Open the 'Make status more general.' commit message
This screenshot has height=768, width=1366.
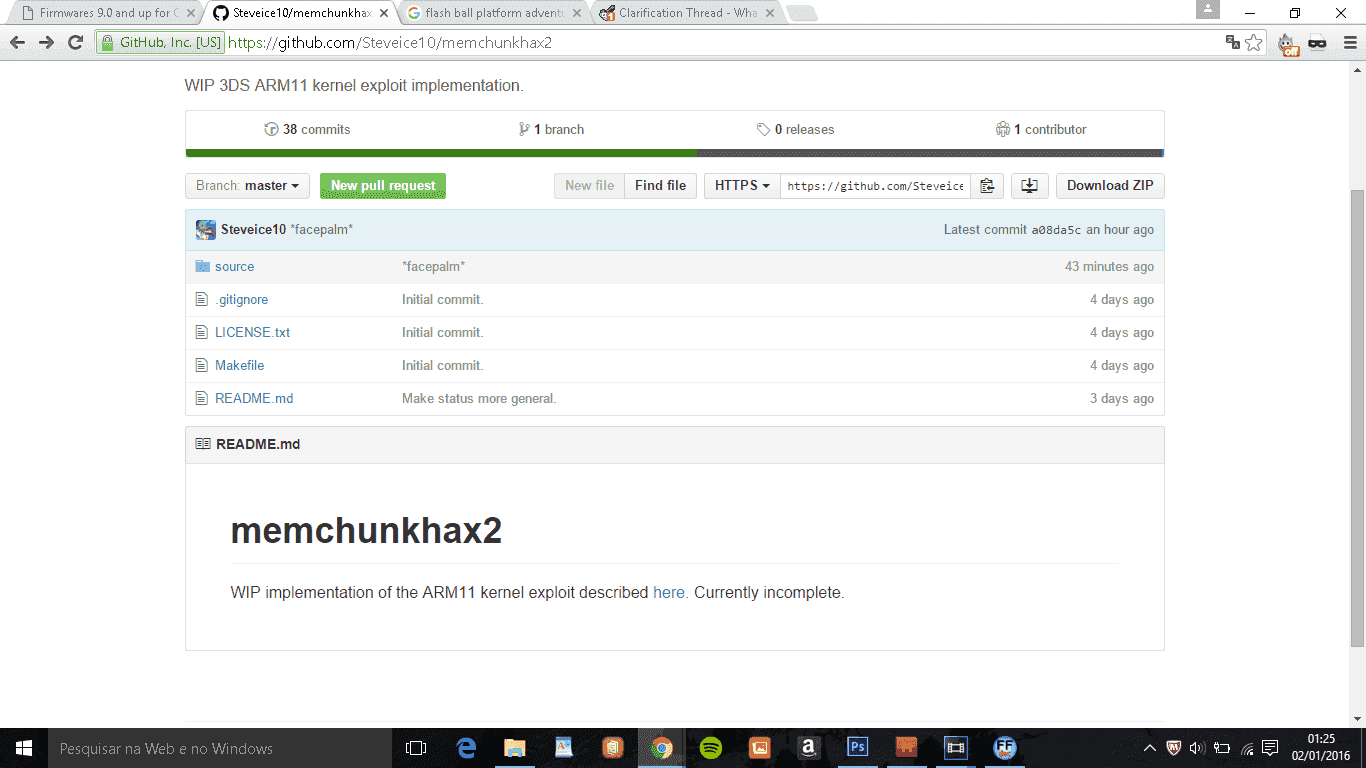tap(479, 399)
